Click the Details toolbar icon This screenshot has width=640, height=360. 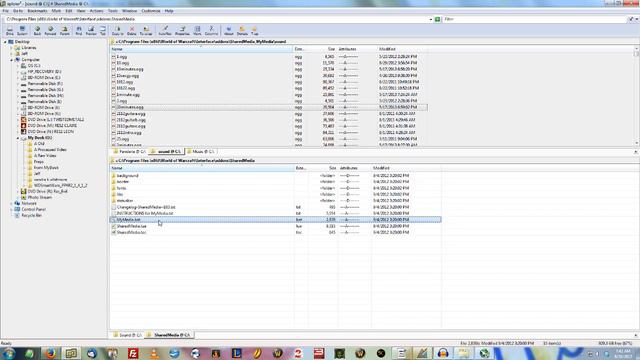242,30
